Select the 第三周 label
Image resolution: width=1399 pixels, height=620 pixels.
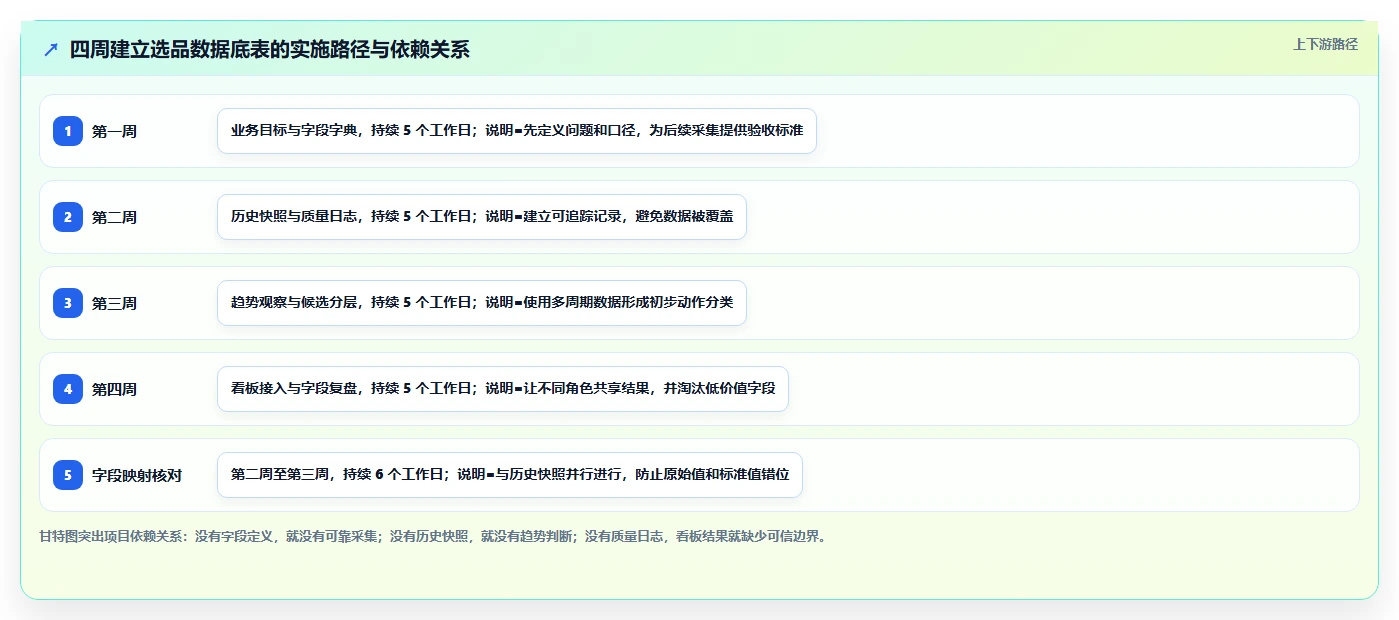point(114,303)
